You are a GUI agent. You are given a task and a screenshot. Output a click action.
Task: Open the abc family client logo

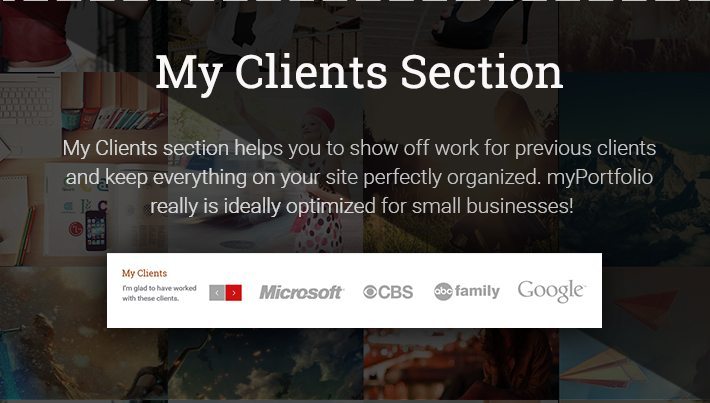coord(467,291)
